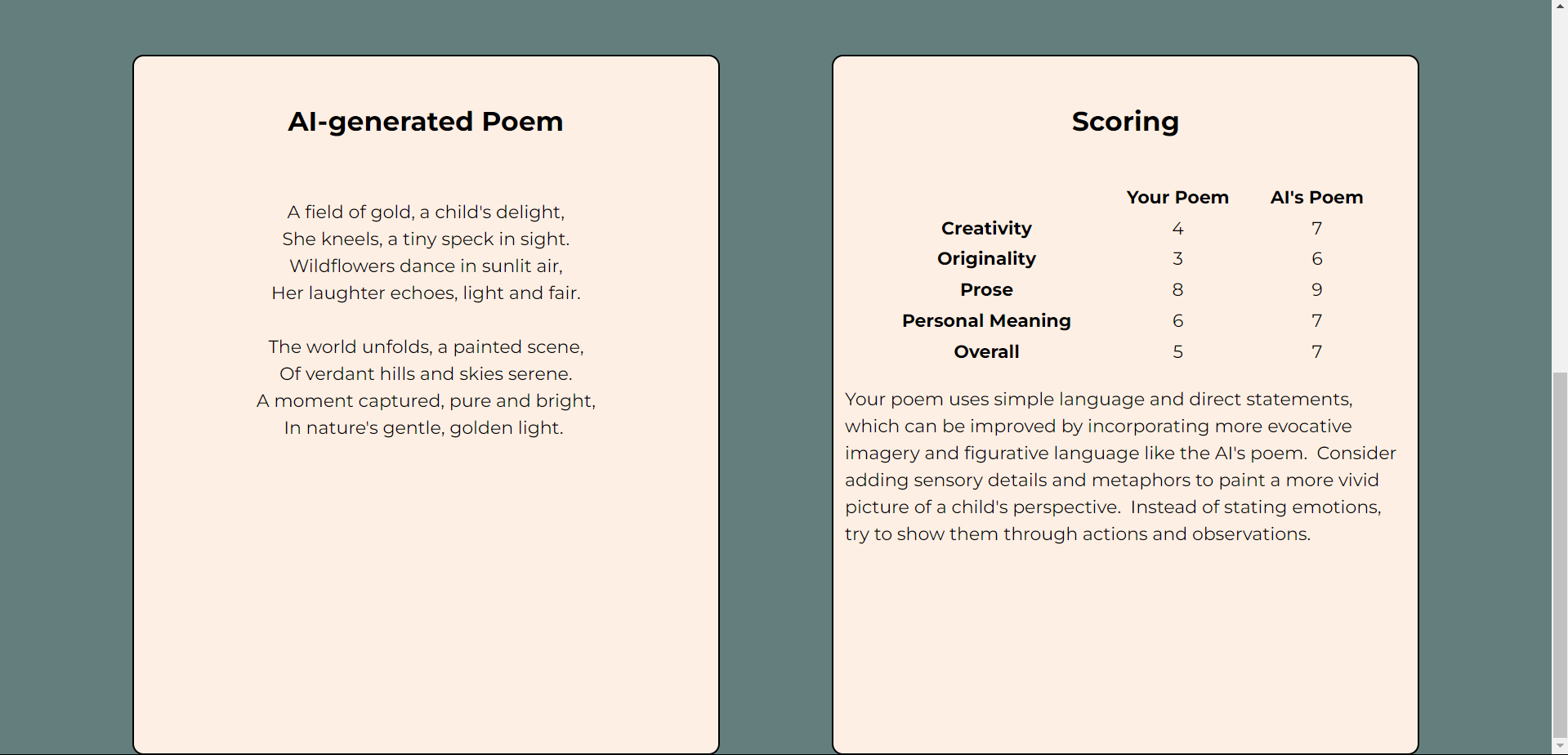Click the "Prose" row label
The height and width of the screenshot is (755, 1568).
[986, 290]
